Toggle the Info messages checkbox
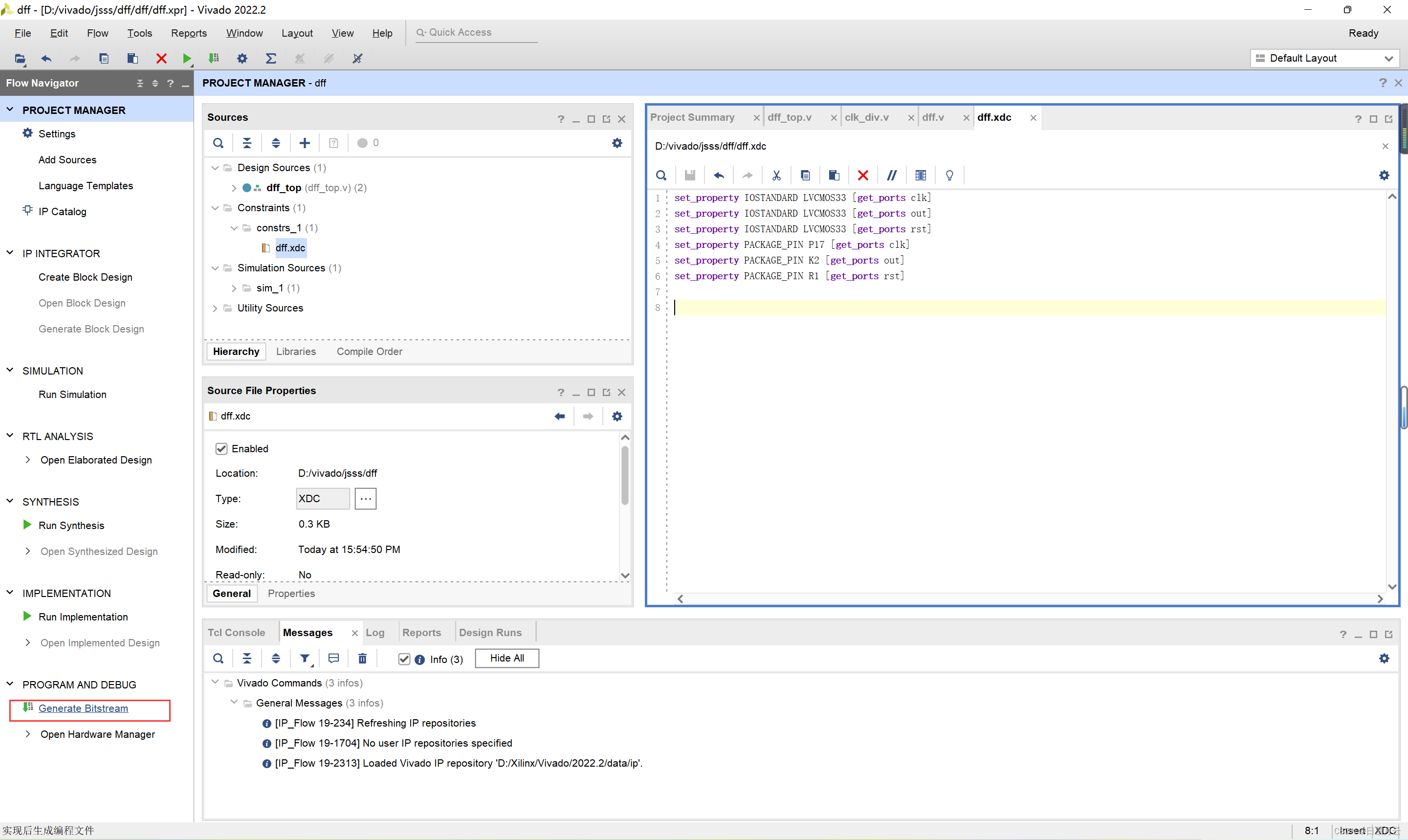1408x840 pixels. click(404, 659)
